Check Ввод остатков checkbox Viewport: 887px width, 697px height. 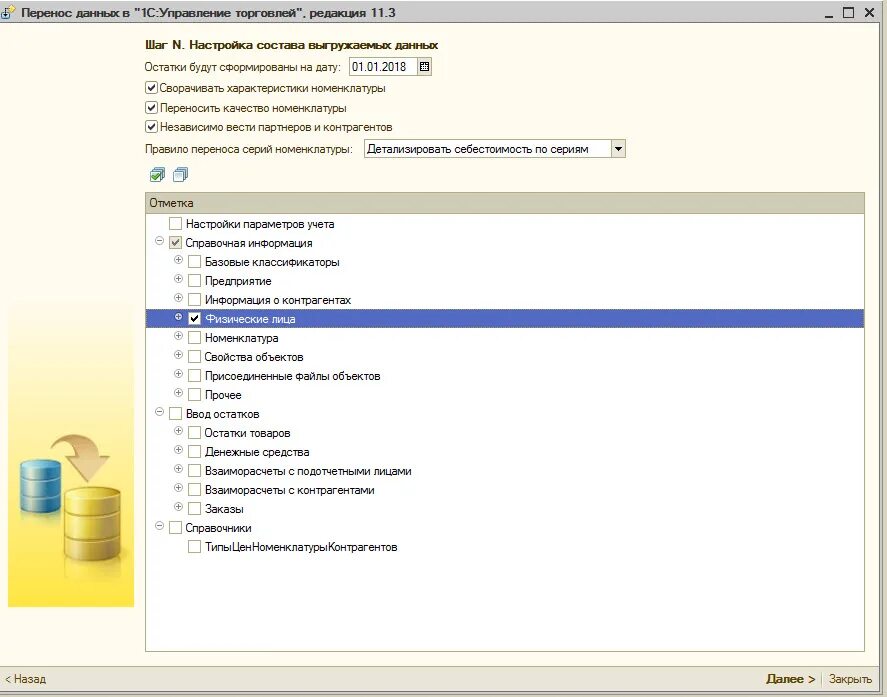pyautogui.click(x=175, y=414)
